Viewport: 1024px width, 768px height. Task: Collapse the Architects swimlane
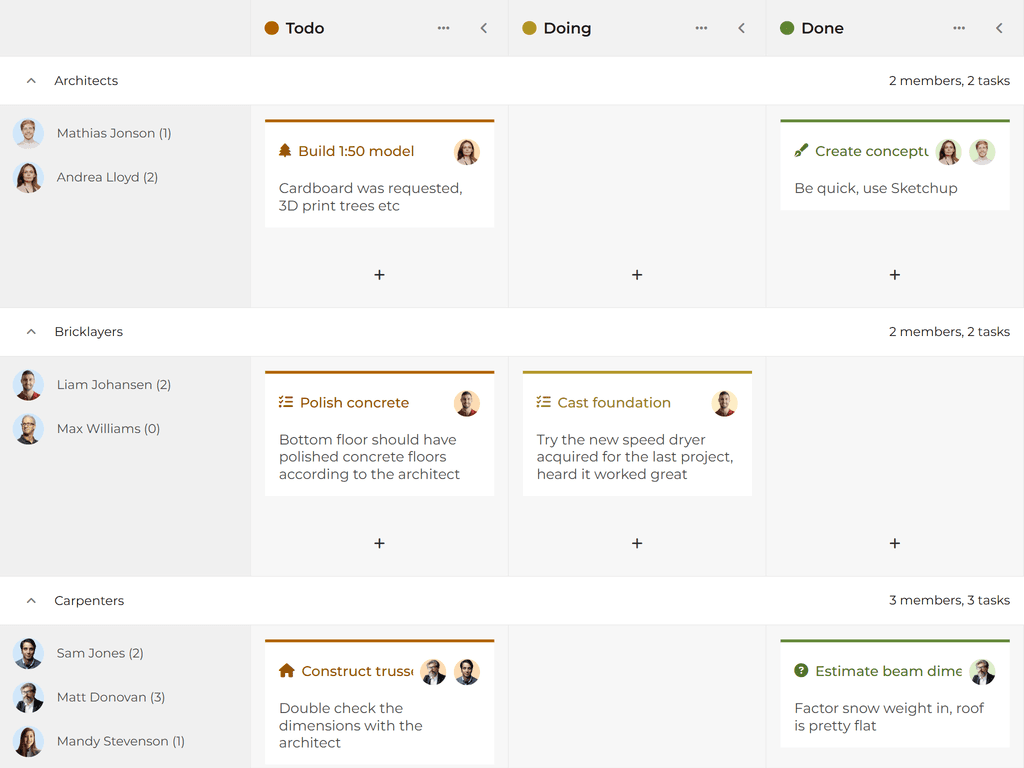tap(31, 81)
